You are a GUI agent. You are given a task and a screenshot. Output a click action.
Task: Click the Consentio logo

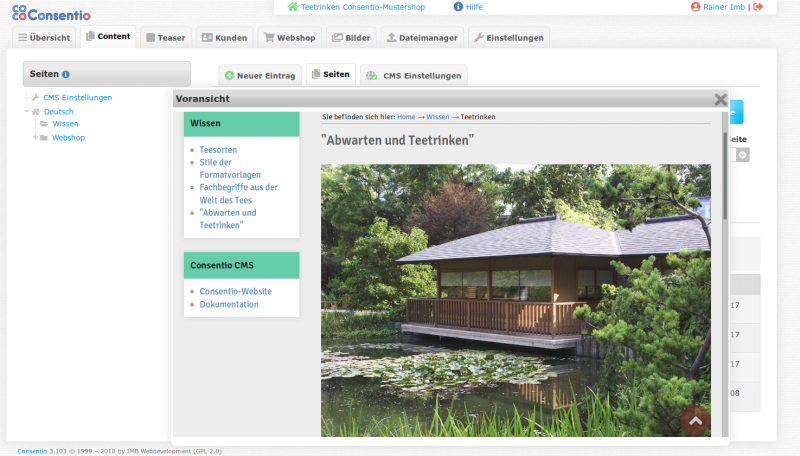pos(51,12)
